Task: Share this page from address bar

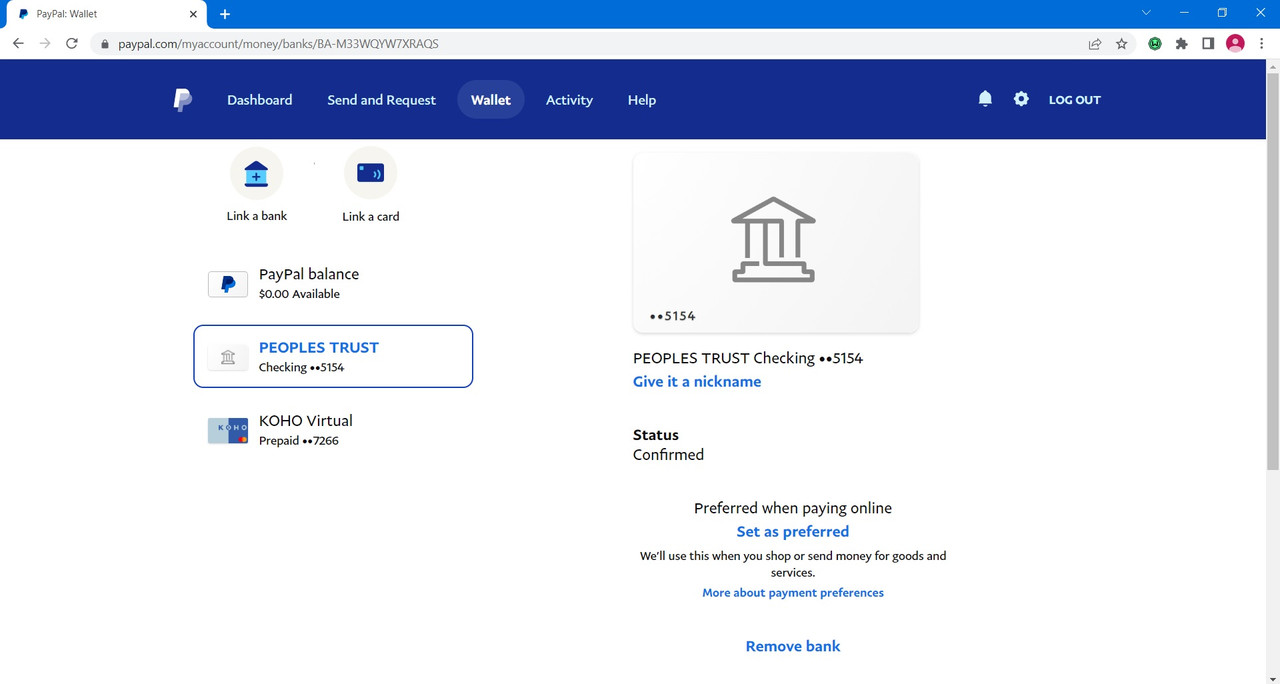Action: click(x=1095, y=44)
